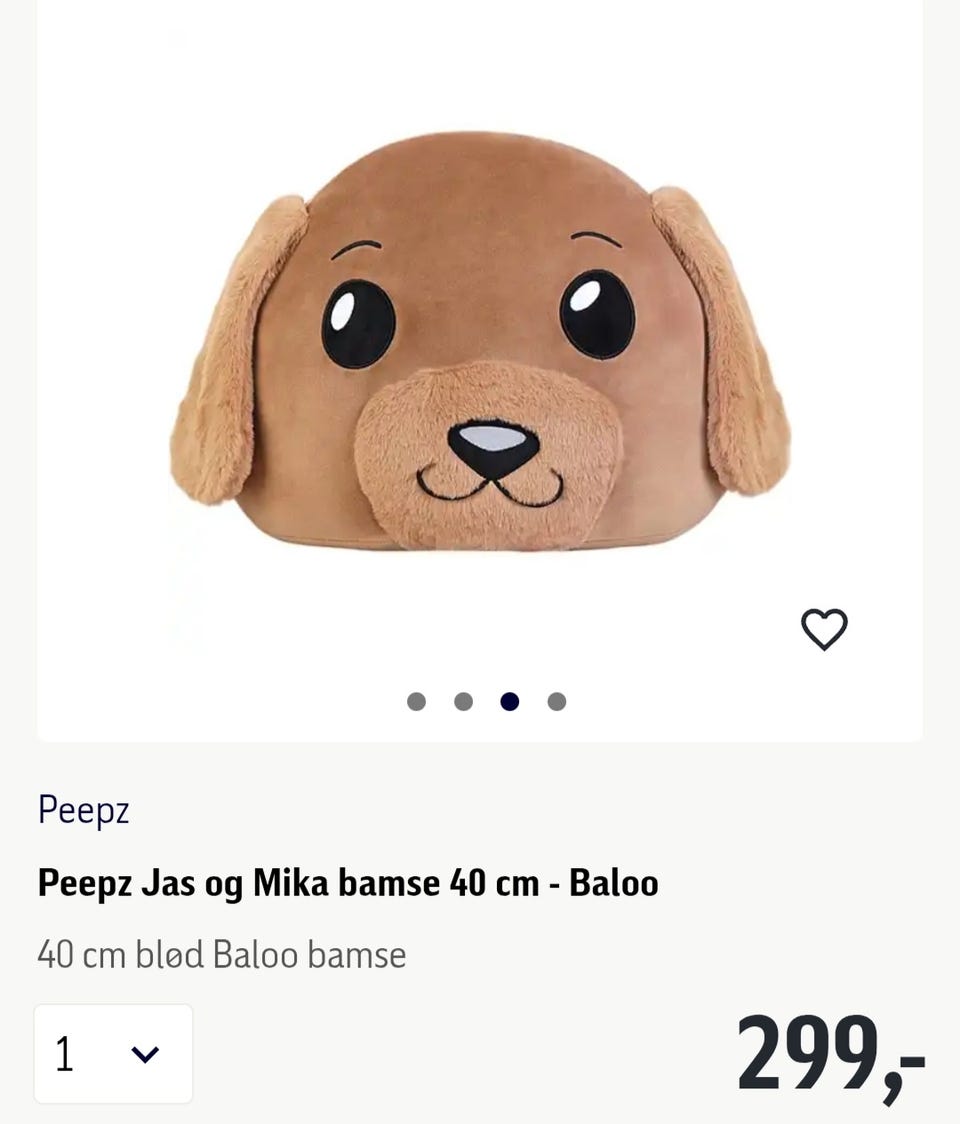Jump to the first carousel dot
The image size is (960, 1124).
point(417,701)
